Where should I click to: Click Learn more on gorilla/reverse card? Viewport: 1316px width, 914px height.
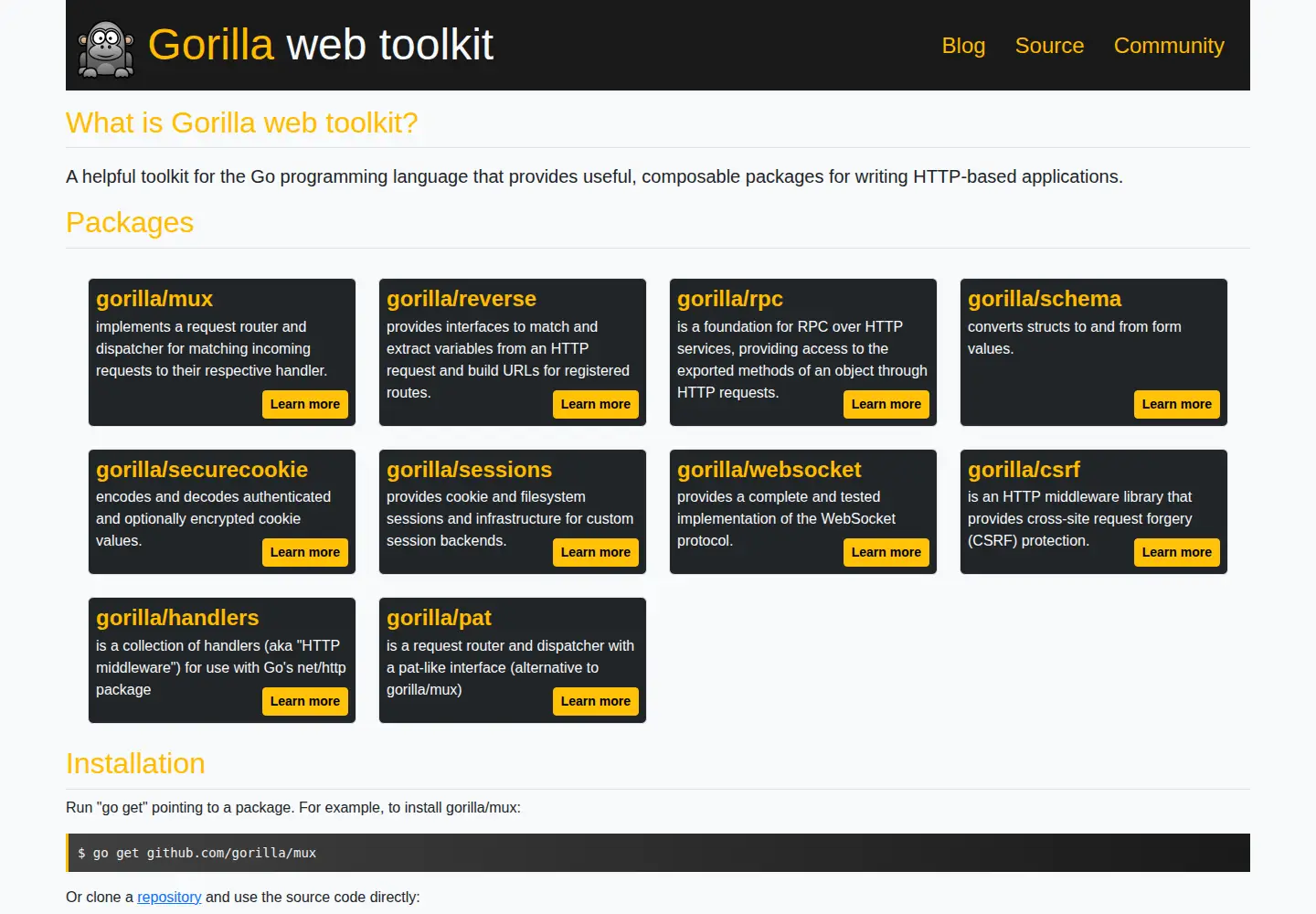coord(596,404)
